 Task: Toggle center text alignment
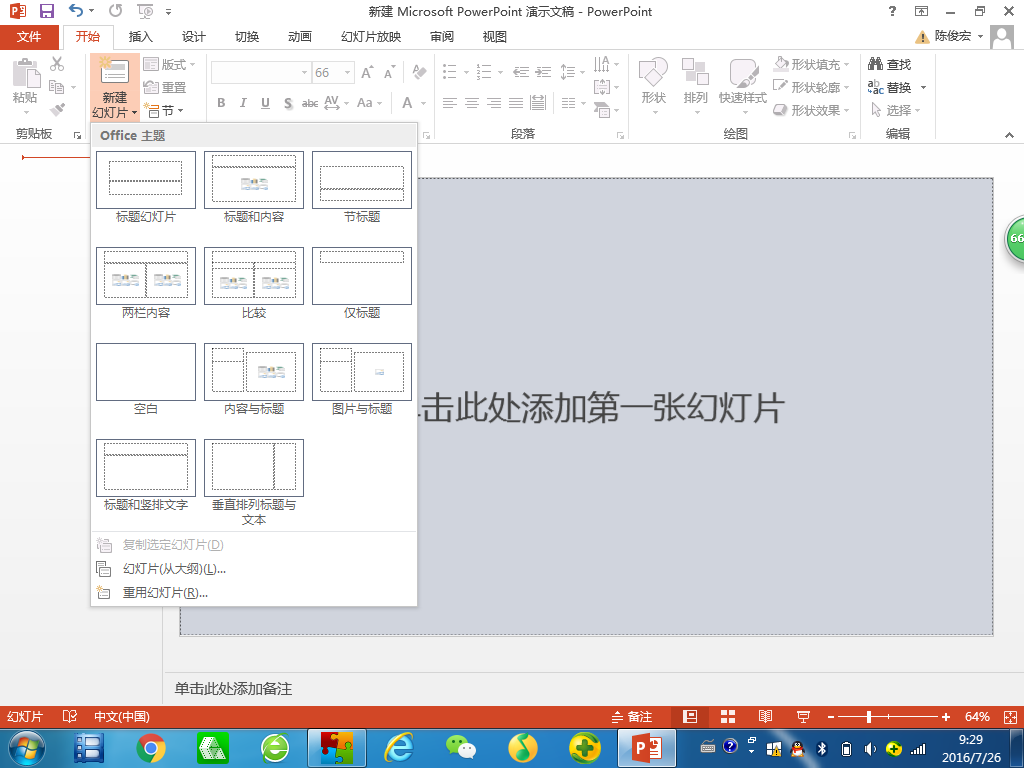pos(472,103)
